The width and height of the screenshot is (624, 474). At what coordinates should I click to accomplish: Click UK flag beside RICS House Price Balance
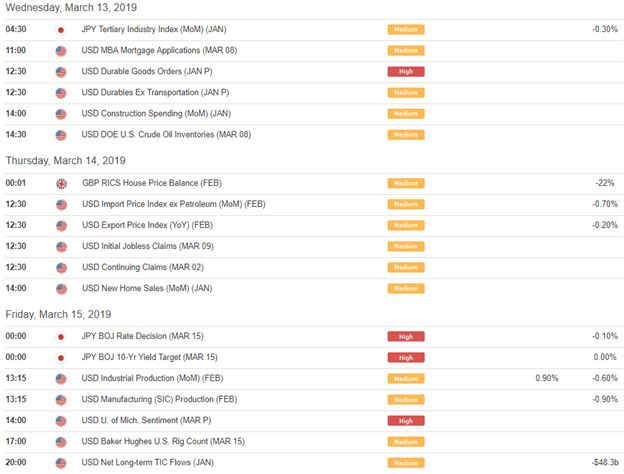(x=61, y=183)
